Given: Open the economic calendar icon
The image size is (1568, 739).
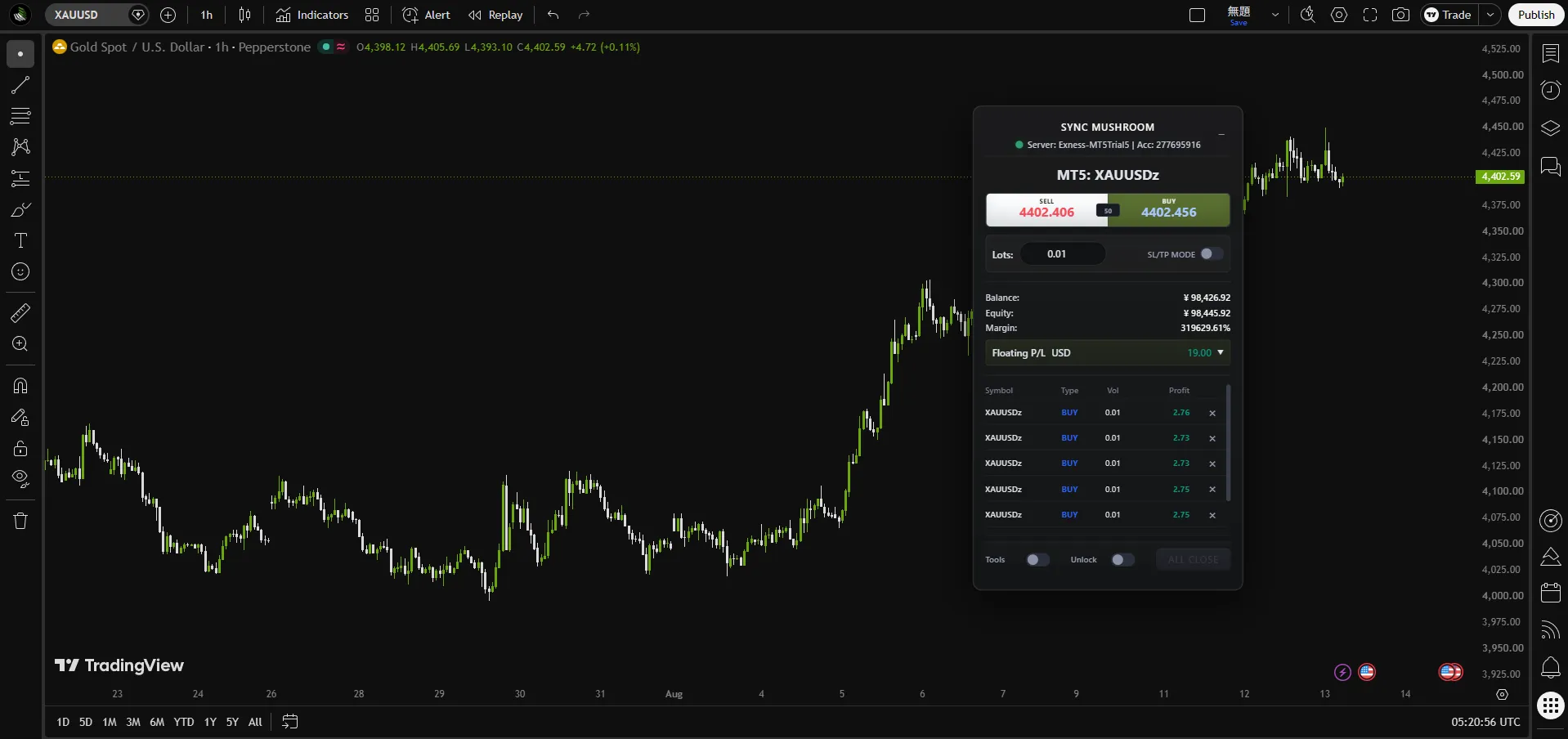Looking at the screenshot, I should coord(1551,592).
